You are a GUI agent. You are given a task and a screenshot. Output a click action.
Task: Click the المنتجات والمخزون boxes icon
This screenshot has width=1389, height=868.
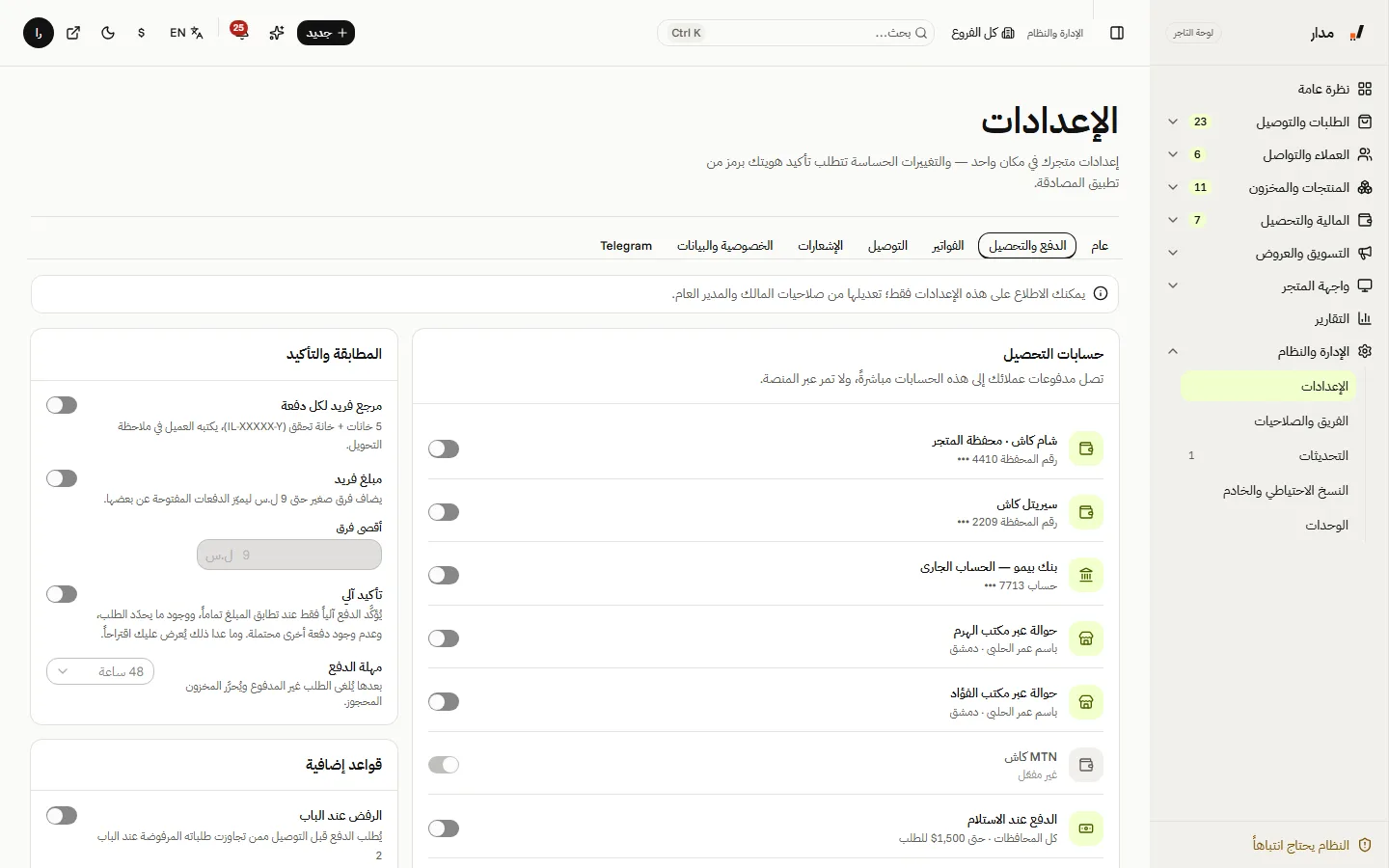[1364, 187]
